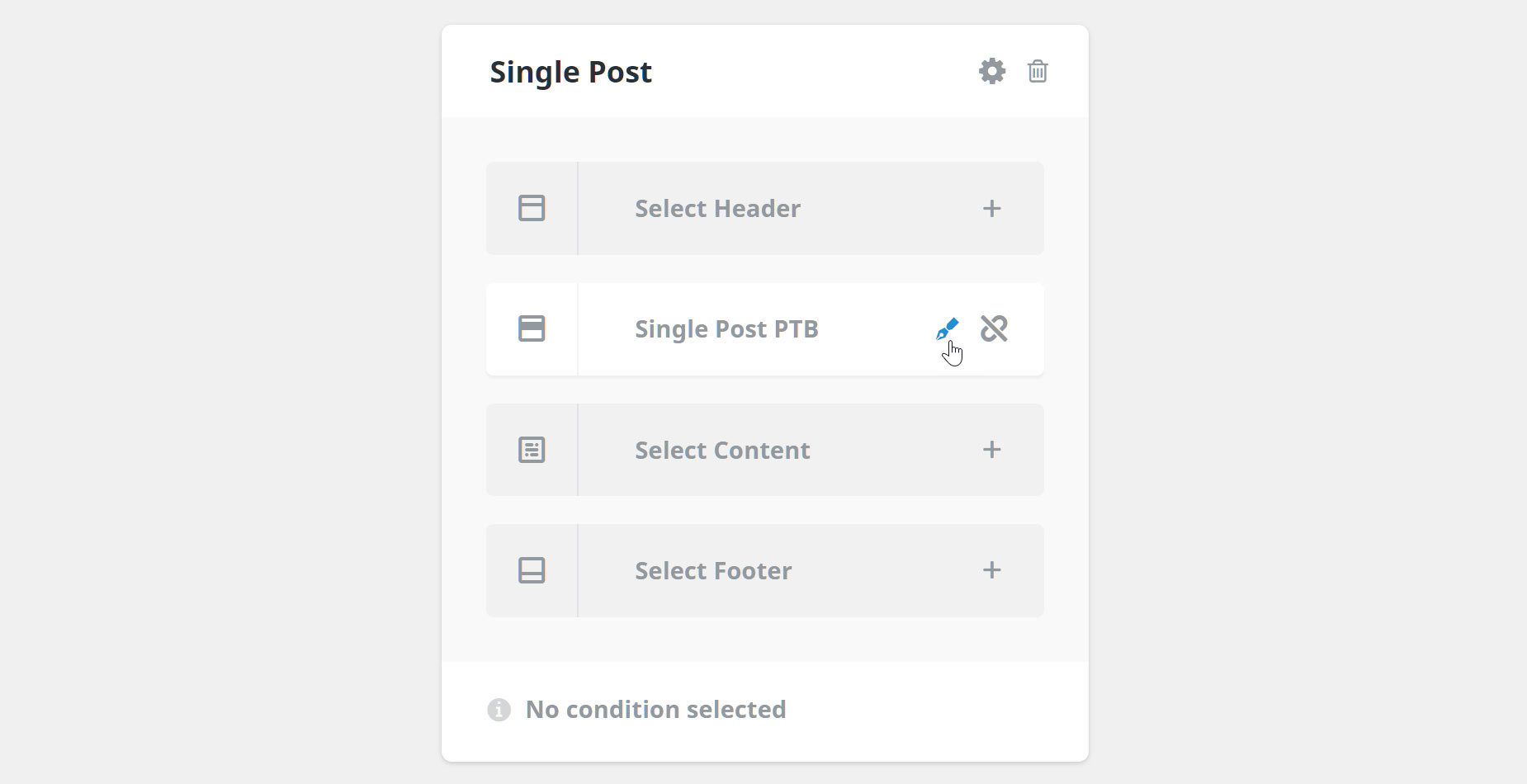Click the content layout icon
The height and width of the screenshot is (784, 1527).
point(532,450)
